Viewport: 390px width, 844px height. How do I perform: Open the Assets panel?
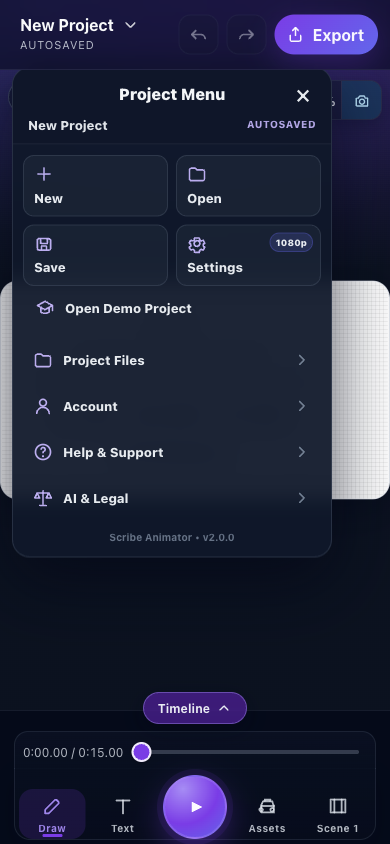click(267, 815)
